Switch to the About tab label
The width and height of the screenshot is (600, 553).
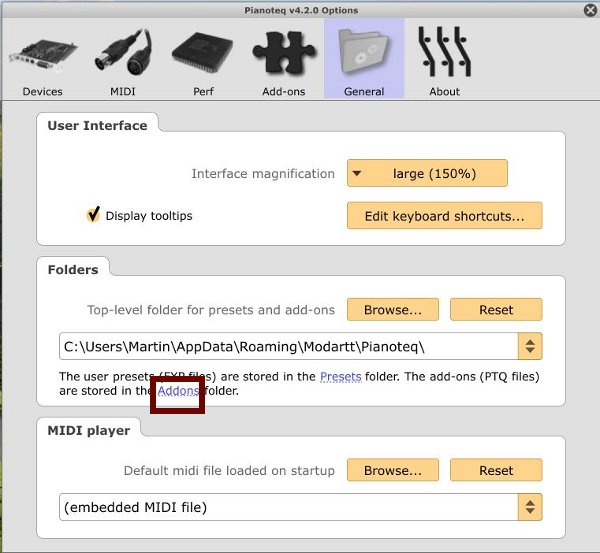click(444, 92)
